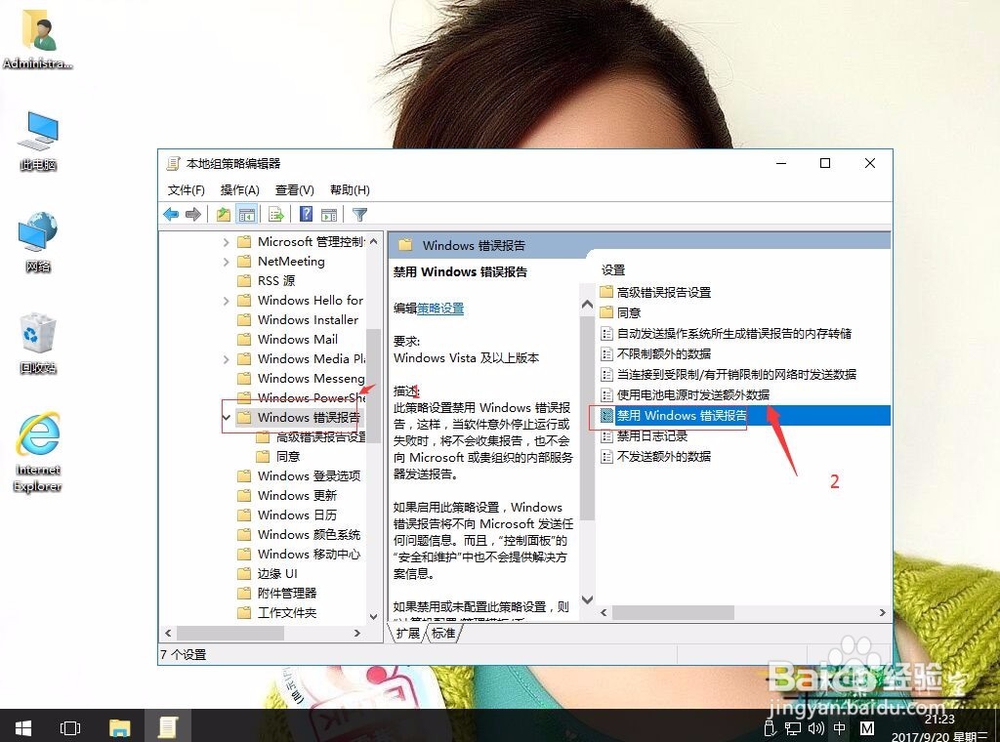The image size is (1000, 742).
Task: Open the 操作(A) menu
Action: tap(240, 189)
